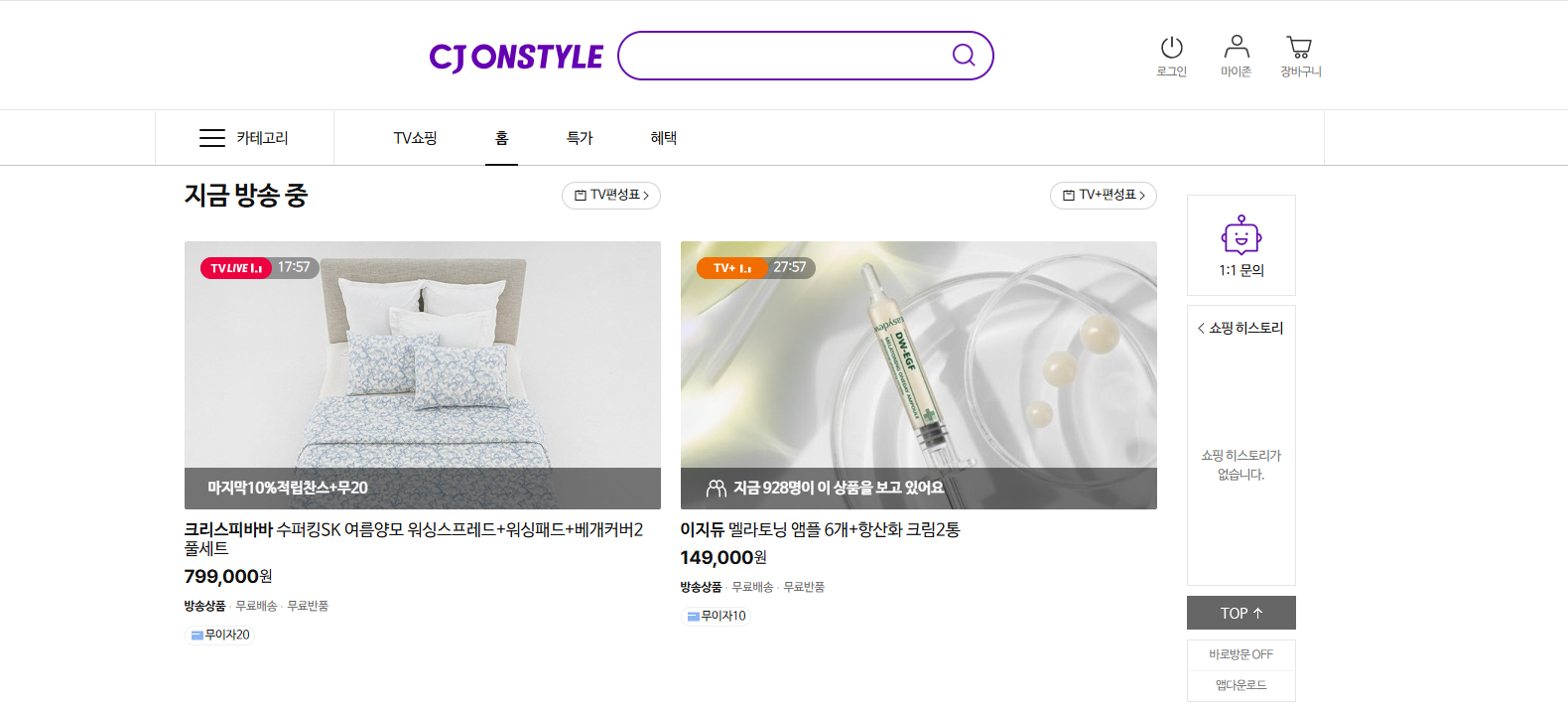This screenshot has width=1568, height=710.
Task: Click the 27:57 remaining time label
Action: (x=790, y=267)
